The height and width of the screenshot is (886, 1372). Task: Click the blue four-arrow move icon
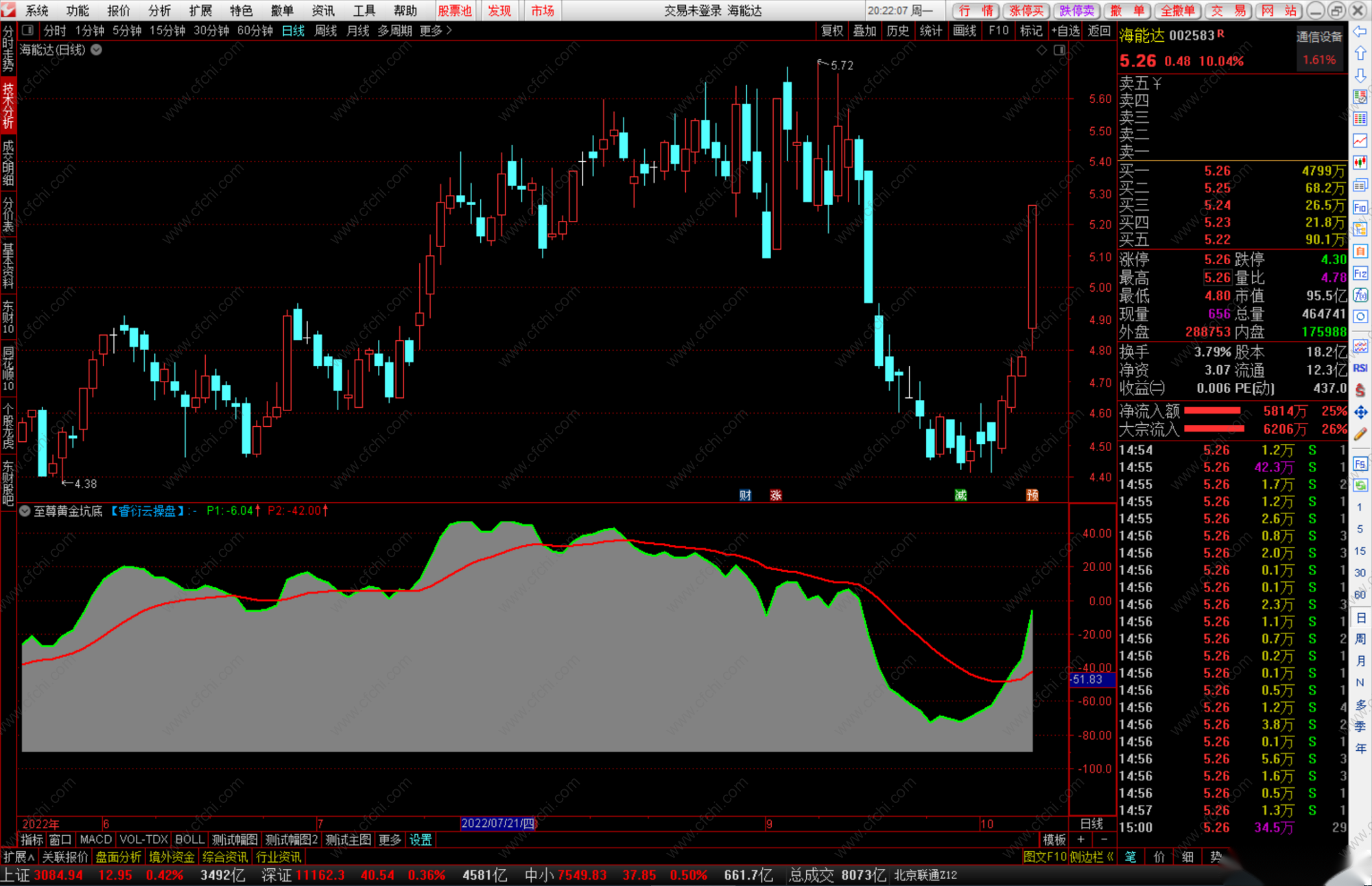click(1360, 412)
